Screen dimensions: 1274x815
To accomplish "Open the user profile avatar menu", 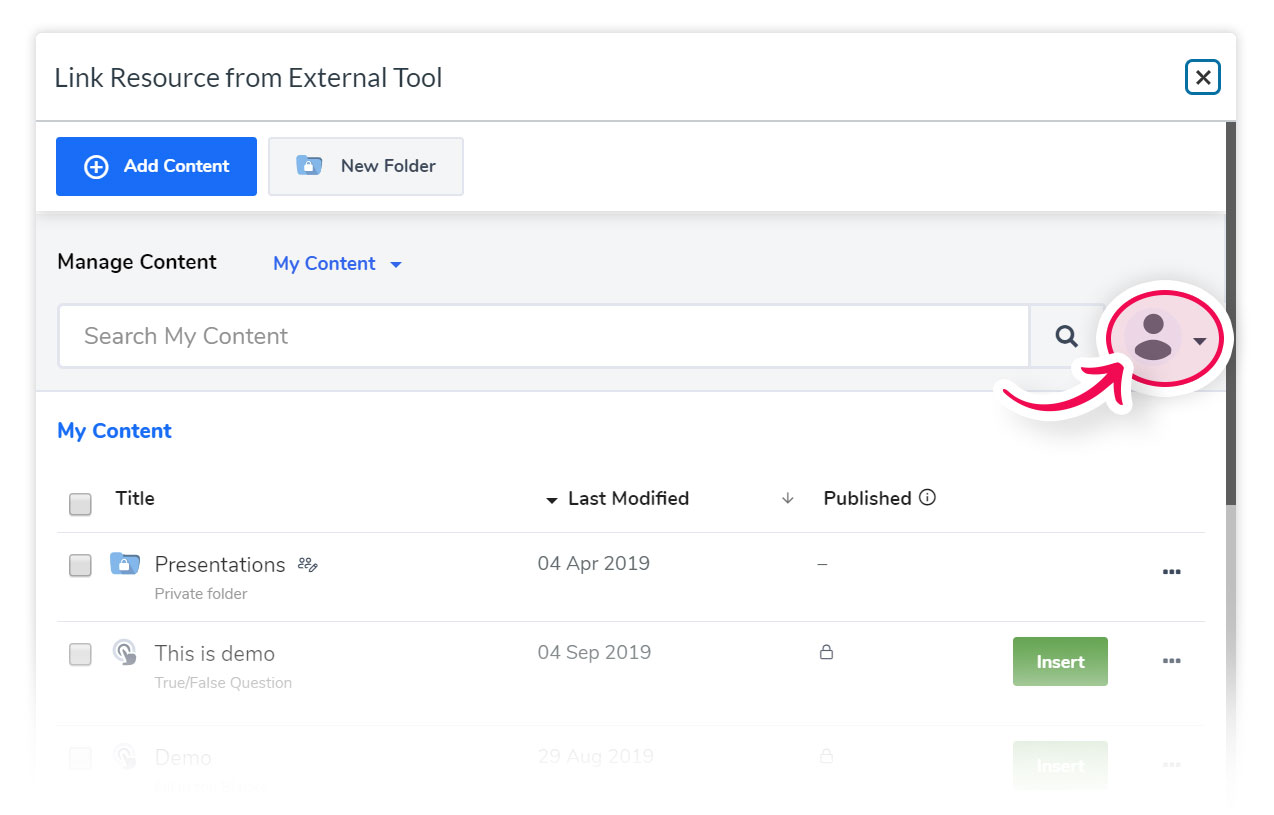I will pyautogui.click(x=1154, y=337).
